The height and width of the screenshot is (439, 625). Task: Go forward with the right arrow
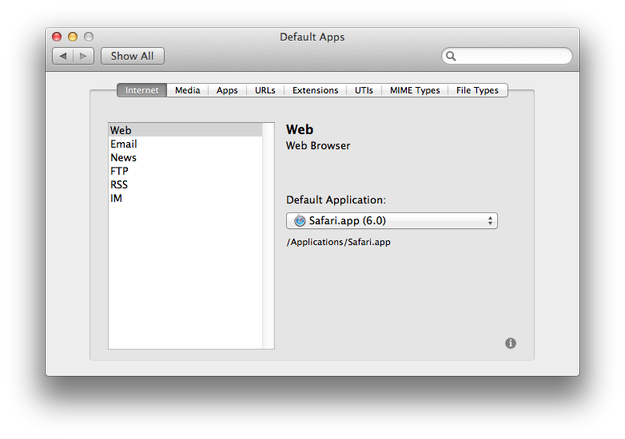click(83, 56)
